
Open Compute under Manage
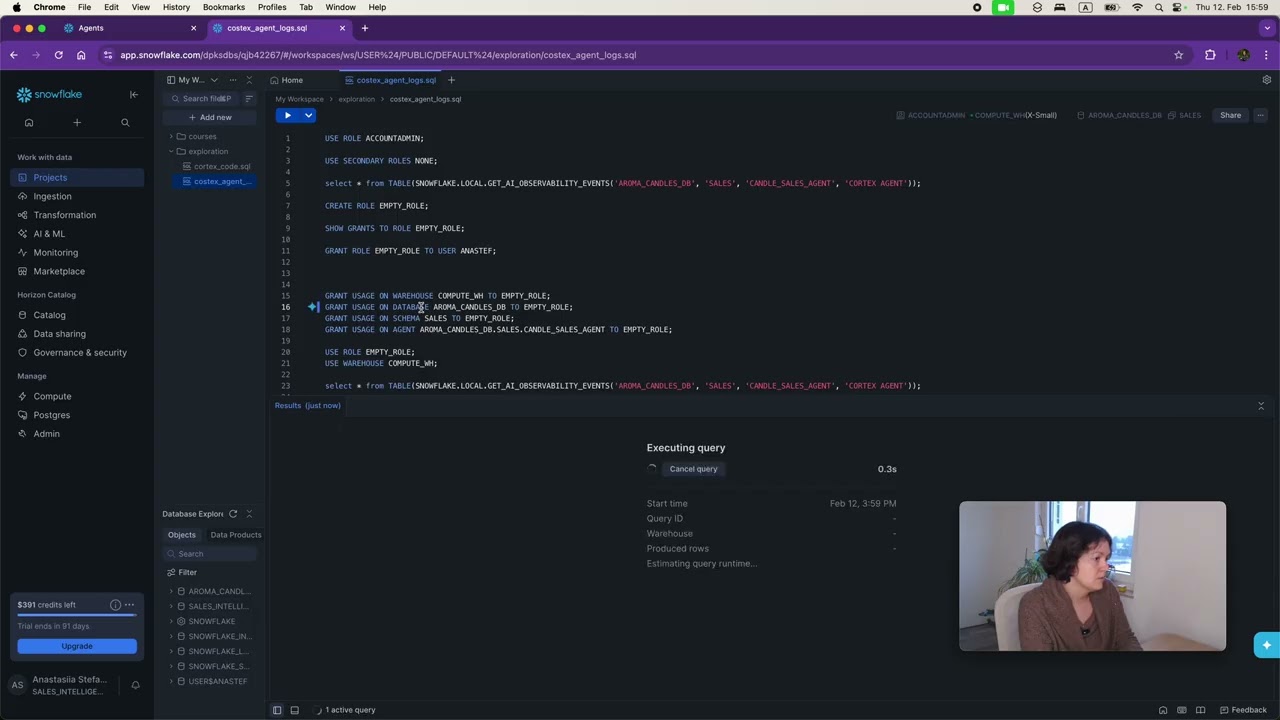point(77,396)
